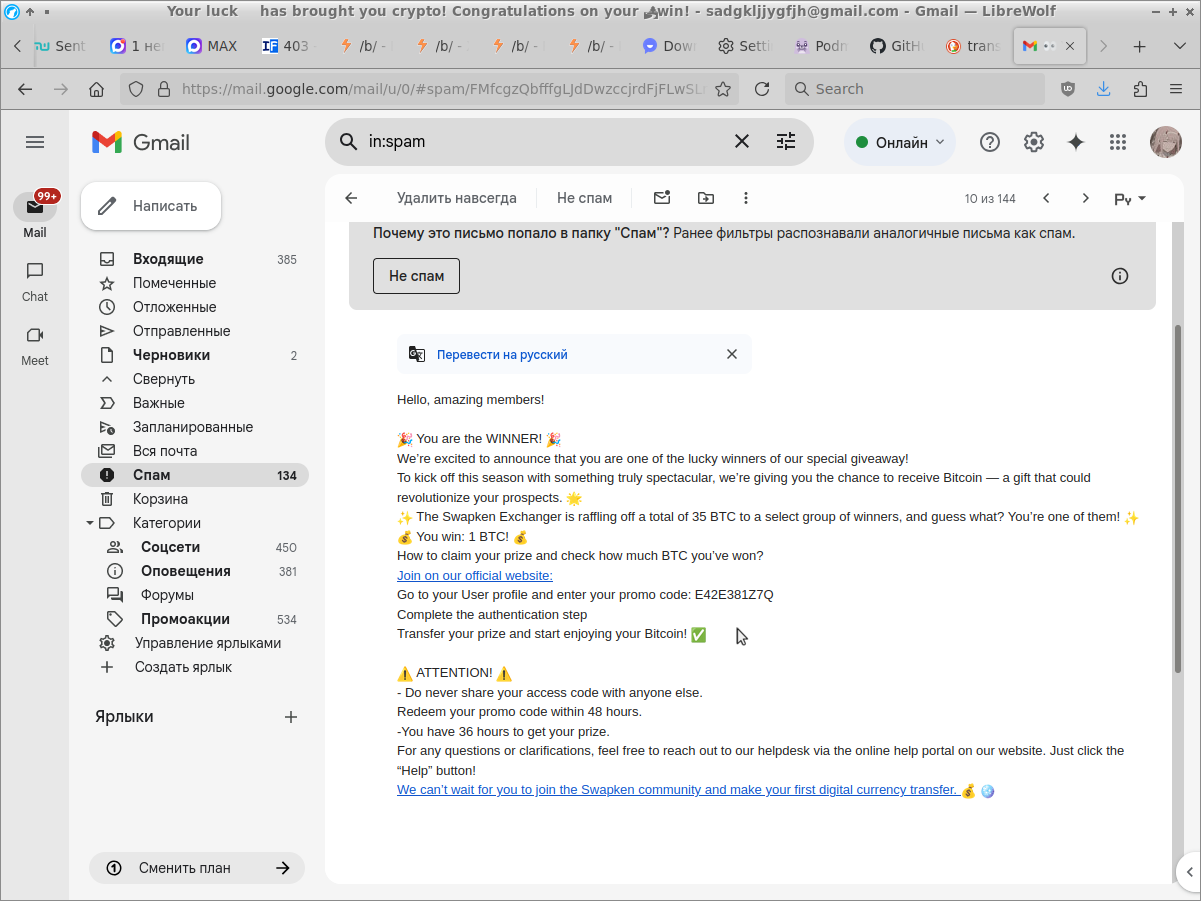Screen dimensions: 1201x901
Task: Open the Gmail main menu hamburger
Action: coord(35,142)
